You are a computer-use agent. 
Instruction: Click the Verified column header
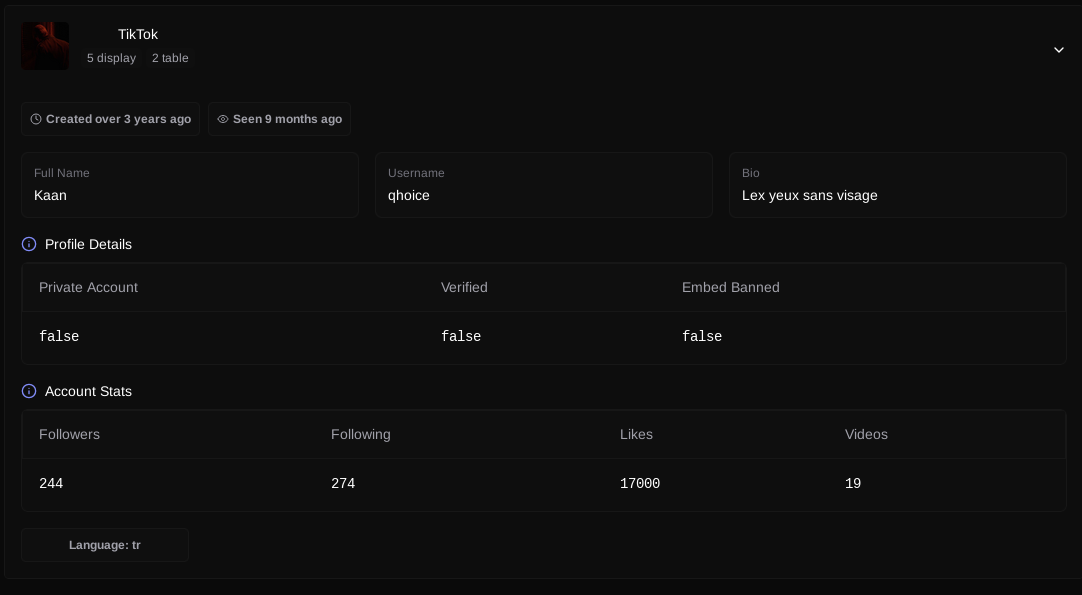[464, 287]
